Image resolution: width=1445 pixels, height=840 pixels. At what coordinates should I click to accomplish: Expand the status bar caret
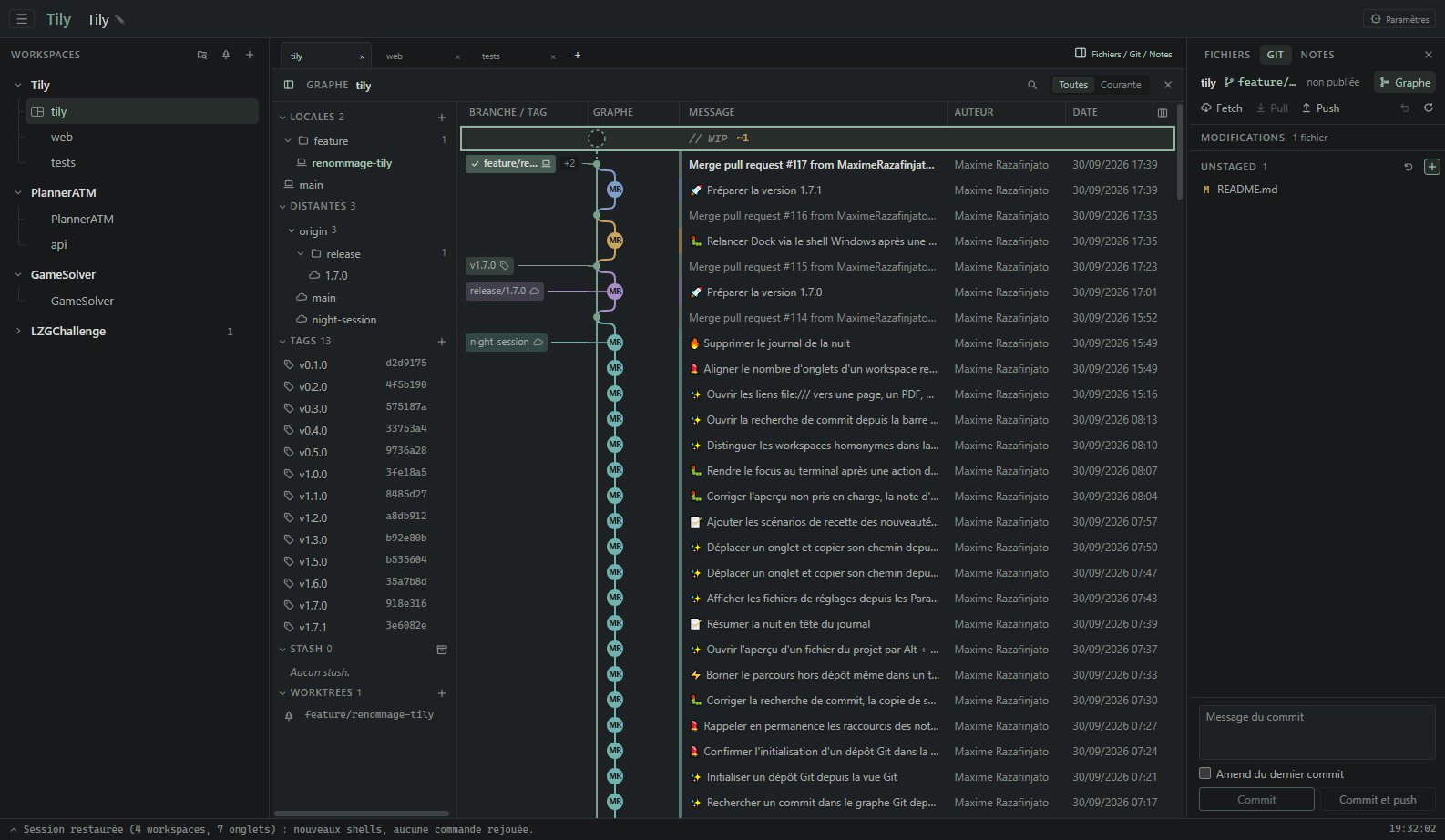(14, 829)
